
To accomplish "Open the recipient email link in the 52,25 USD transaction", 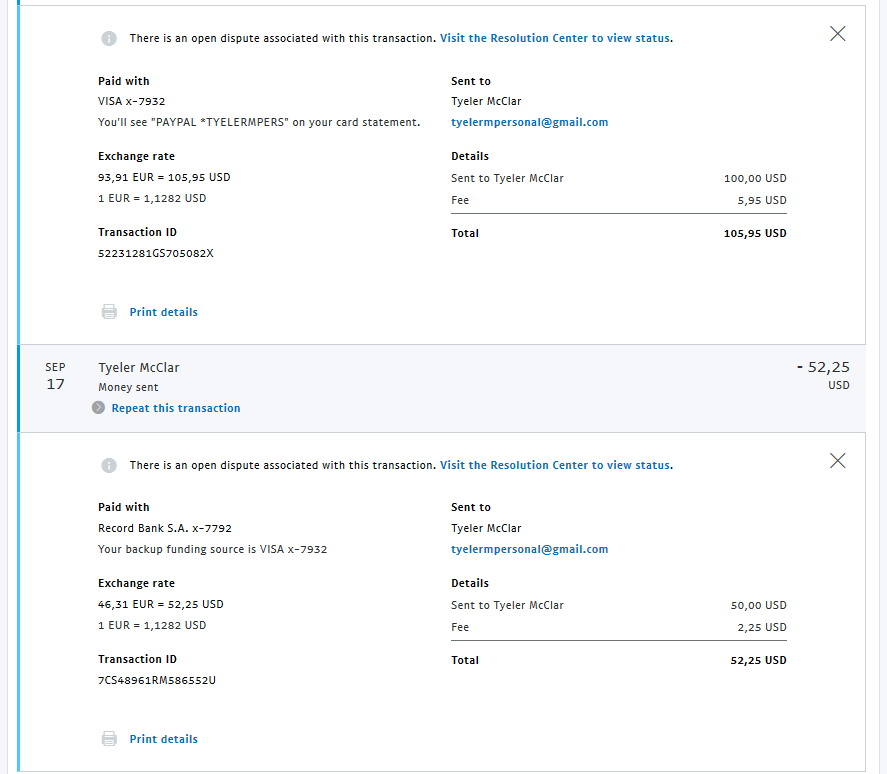I will coord(529,549).
